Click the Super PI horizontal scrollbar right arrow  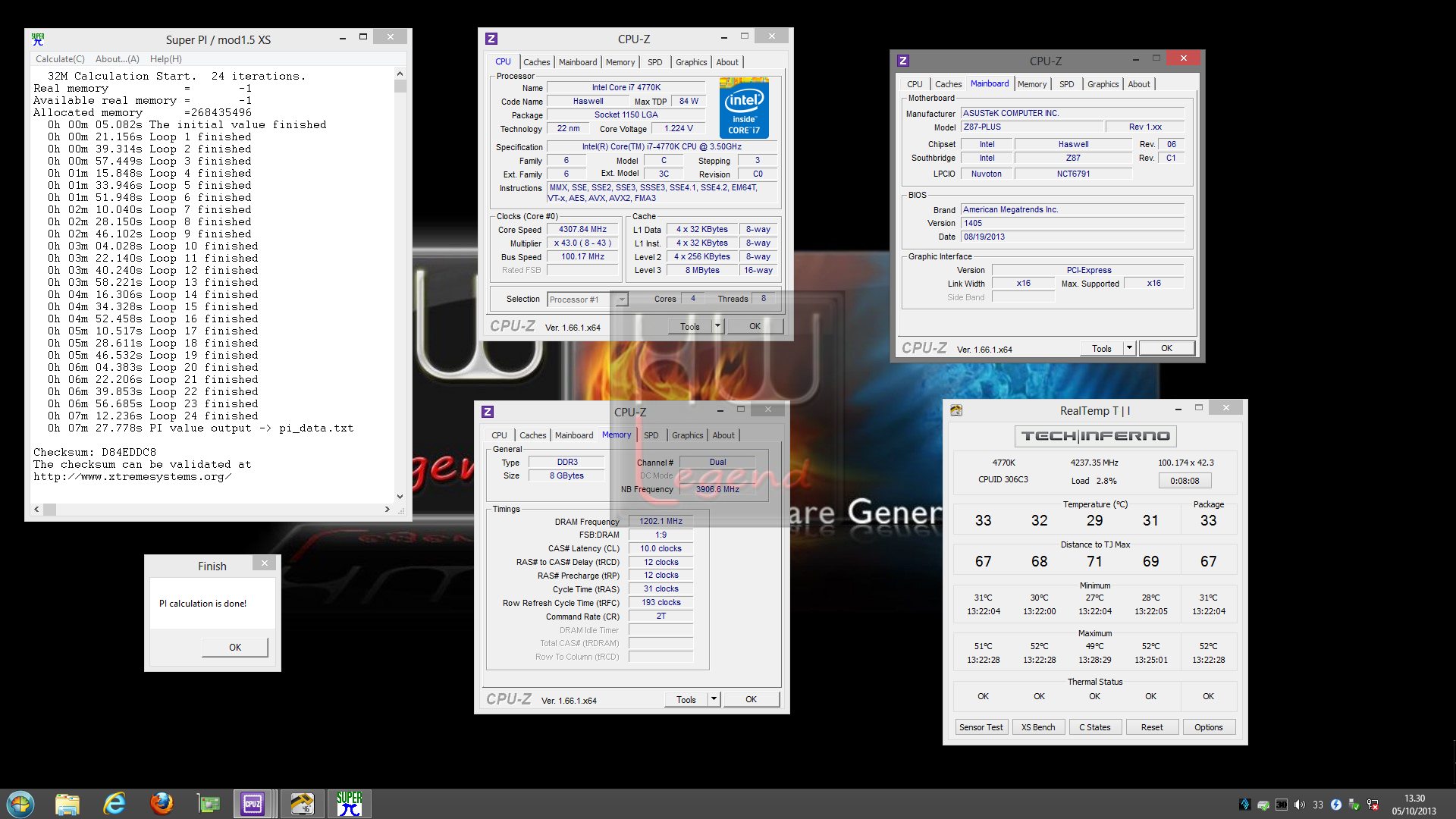[388, 510]
